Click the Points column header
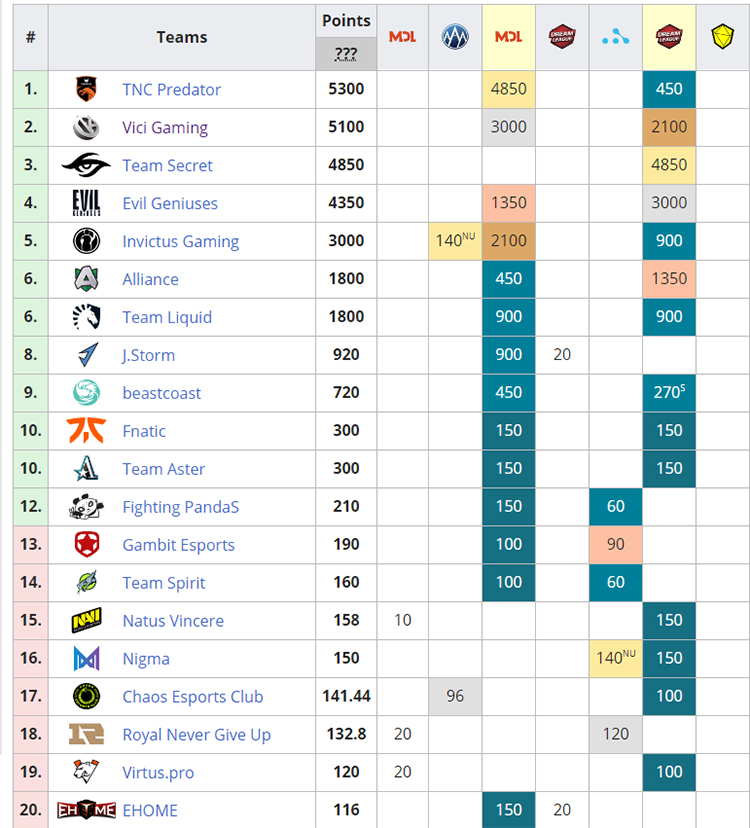750x828 pixels. (346, 21)
